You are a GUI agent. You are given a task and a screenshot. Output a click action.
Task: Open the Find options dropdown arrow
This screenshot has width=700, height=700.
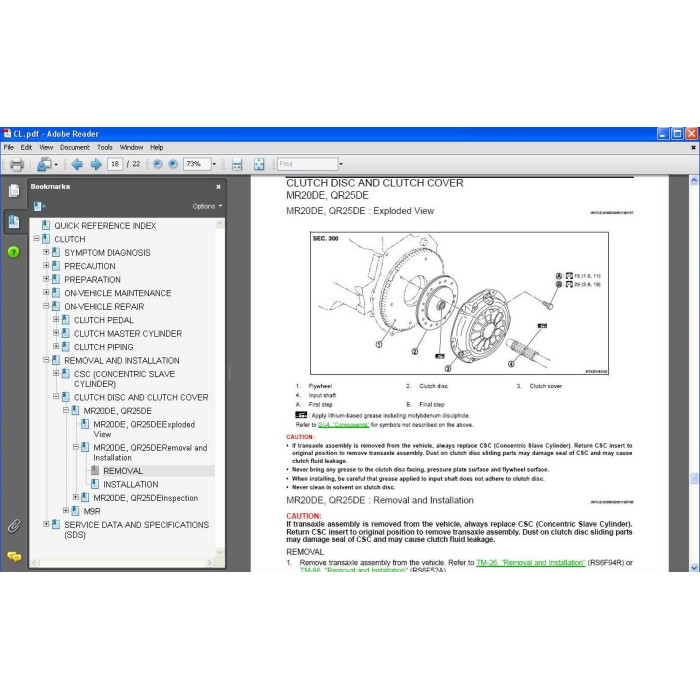341,164
